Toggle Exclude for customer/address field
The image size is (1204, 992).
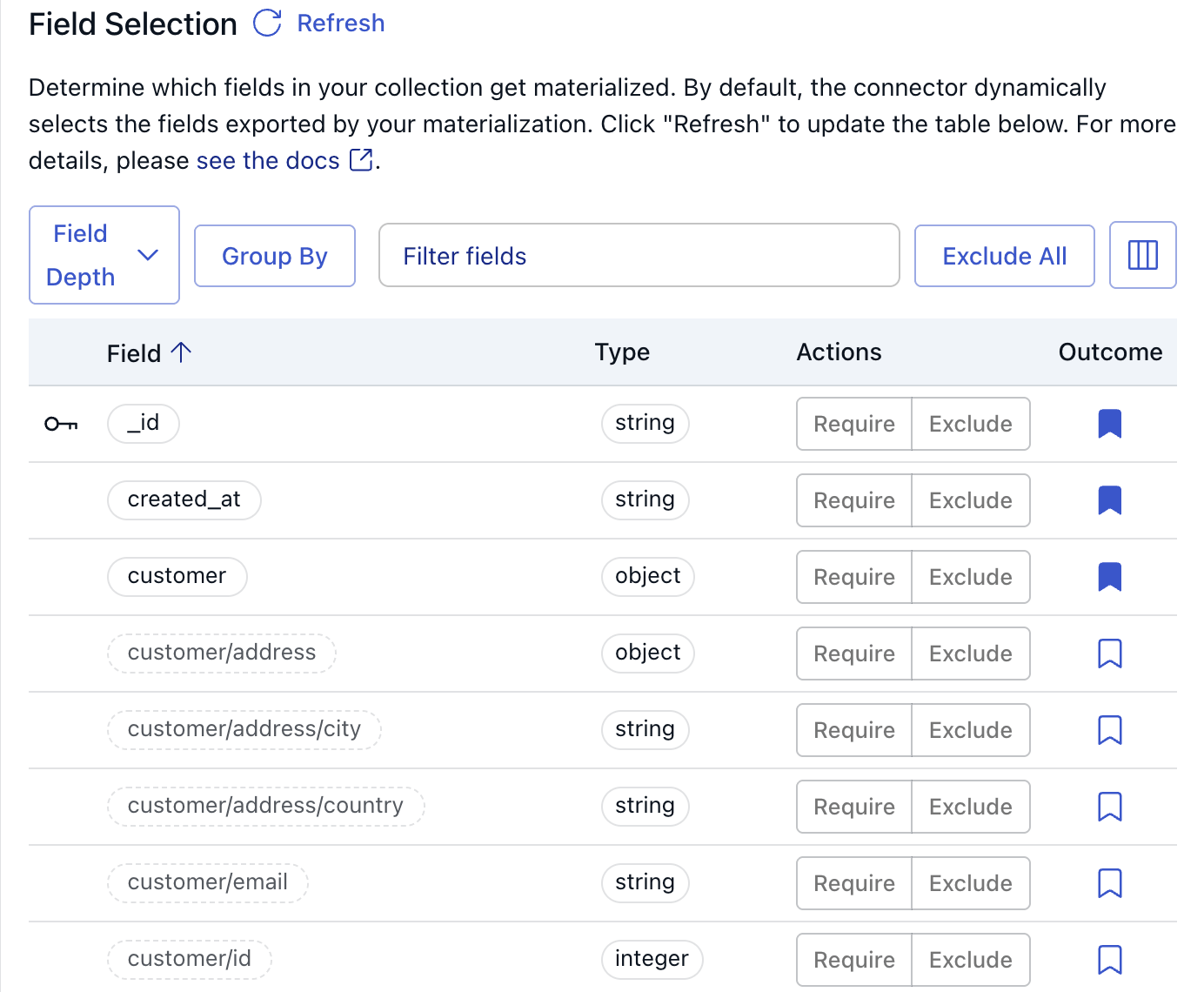click(x=971, y=654)
